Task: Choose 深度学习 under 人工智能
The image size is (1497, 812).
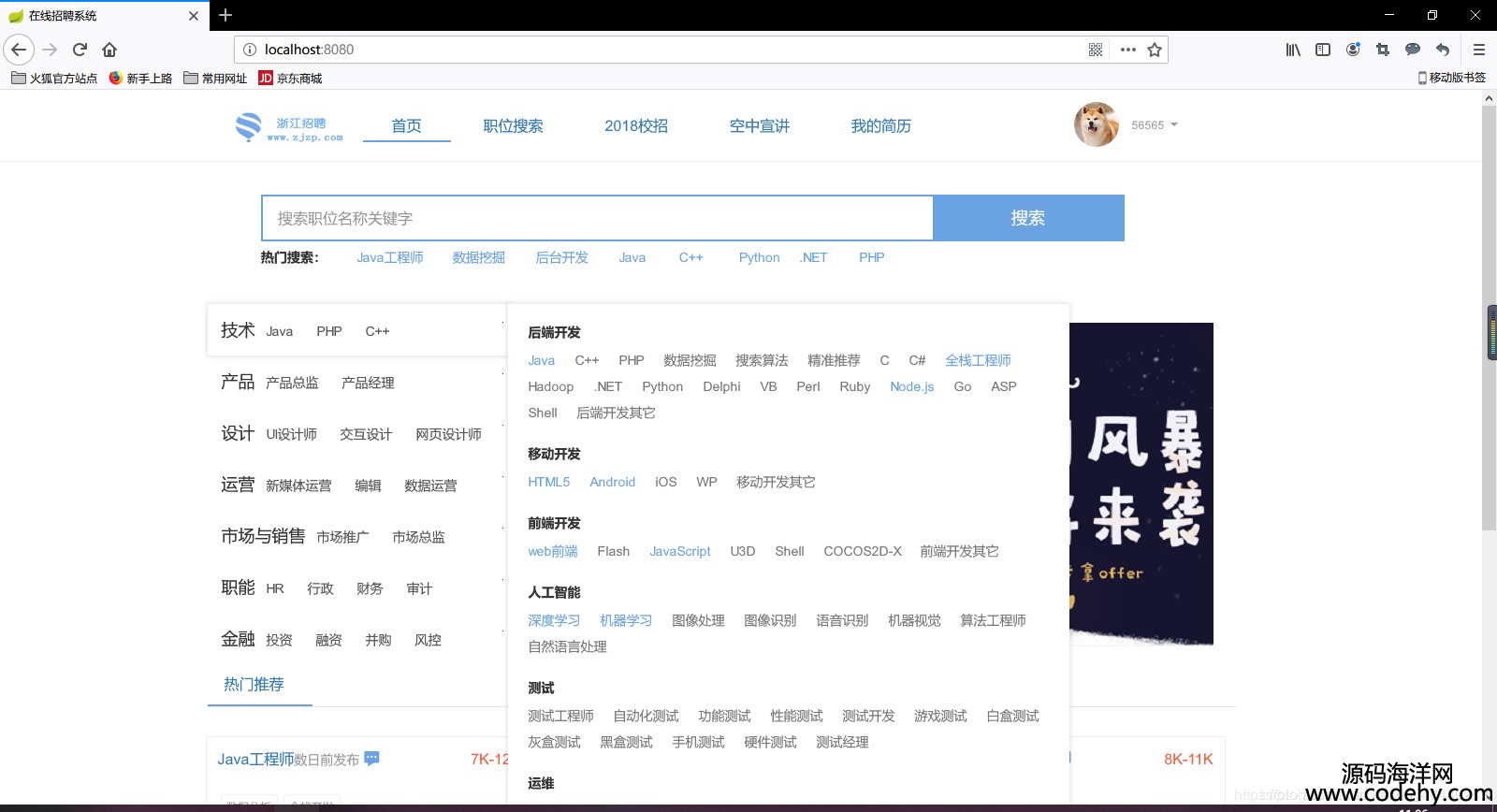Action: click(554, 620)
